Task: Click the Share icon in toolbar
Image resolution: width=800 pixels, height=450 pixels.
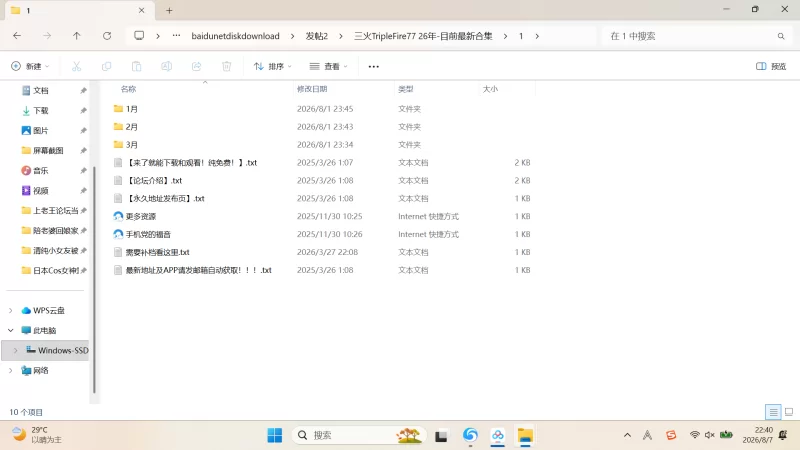Action: [x=196, y=66]
